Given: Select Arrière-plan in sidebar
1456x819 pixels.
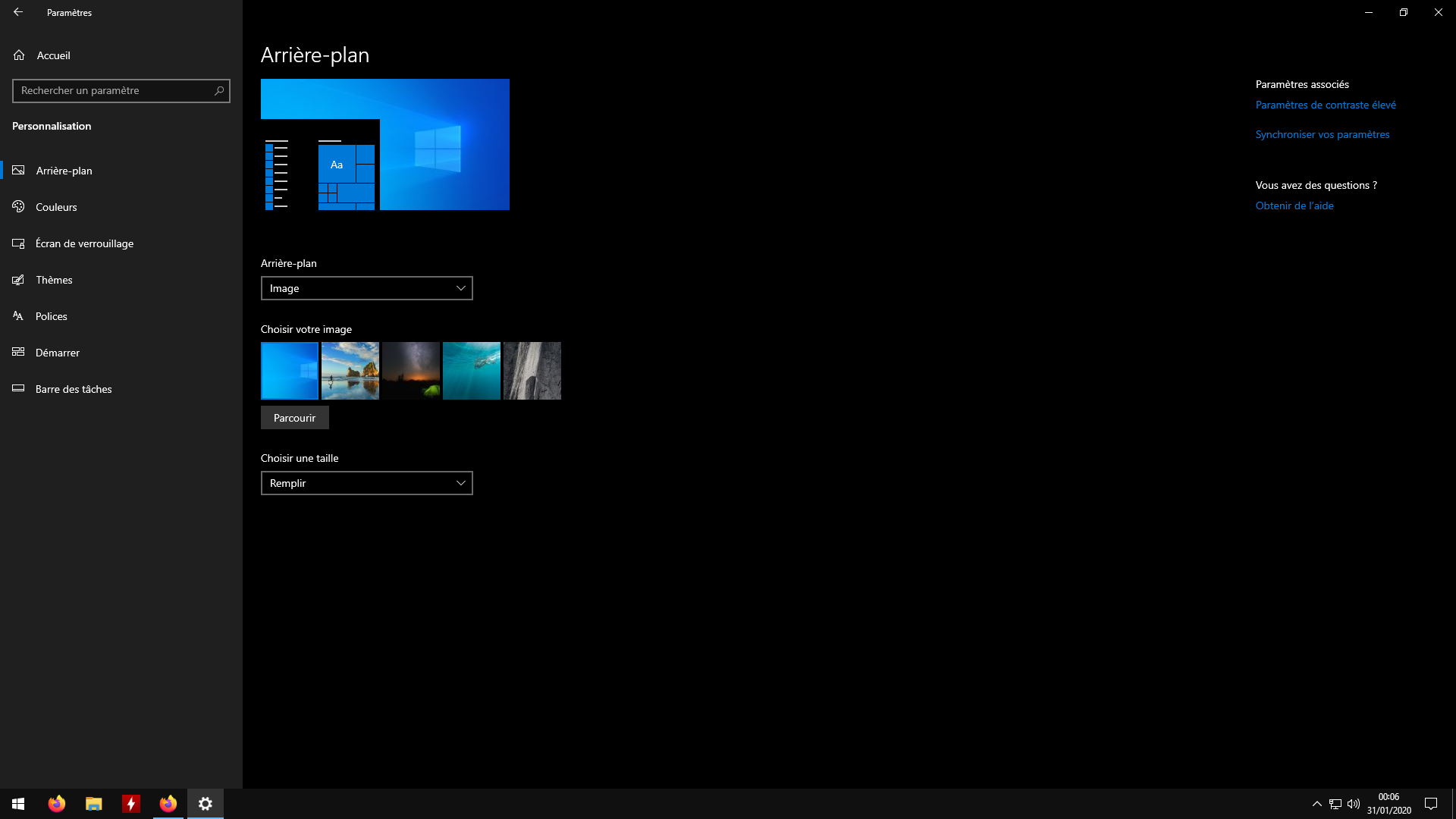Looking at the screenshot, I should (64, 171).
